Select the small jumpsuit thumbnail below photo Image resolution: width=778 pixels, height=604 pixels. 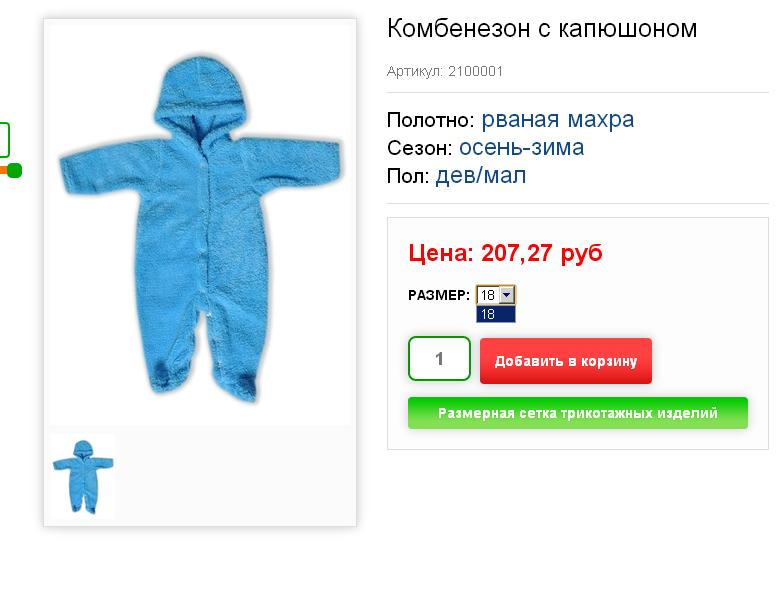(x=83, y=476)
